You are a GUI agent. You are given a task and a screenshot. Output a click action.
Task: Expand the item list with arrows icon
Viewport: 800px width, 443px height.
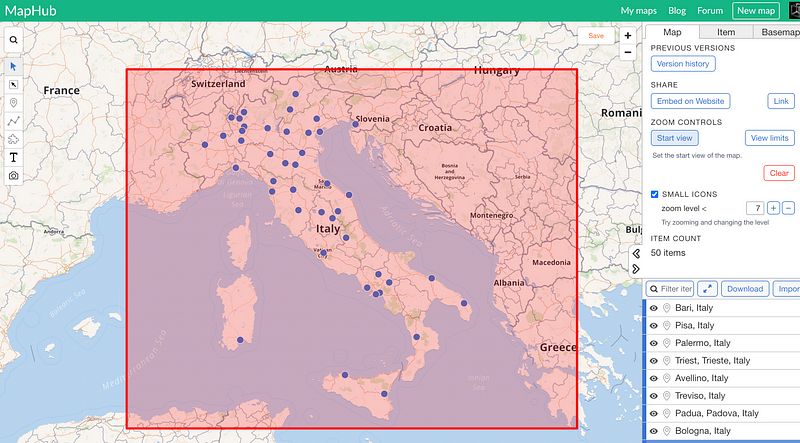tap(708, 288)
